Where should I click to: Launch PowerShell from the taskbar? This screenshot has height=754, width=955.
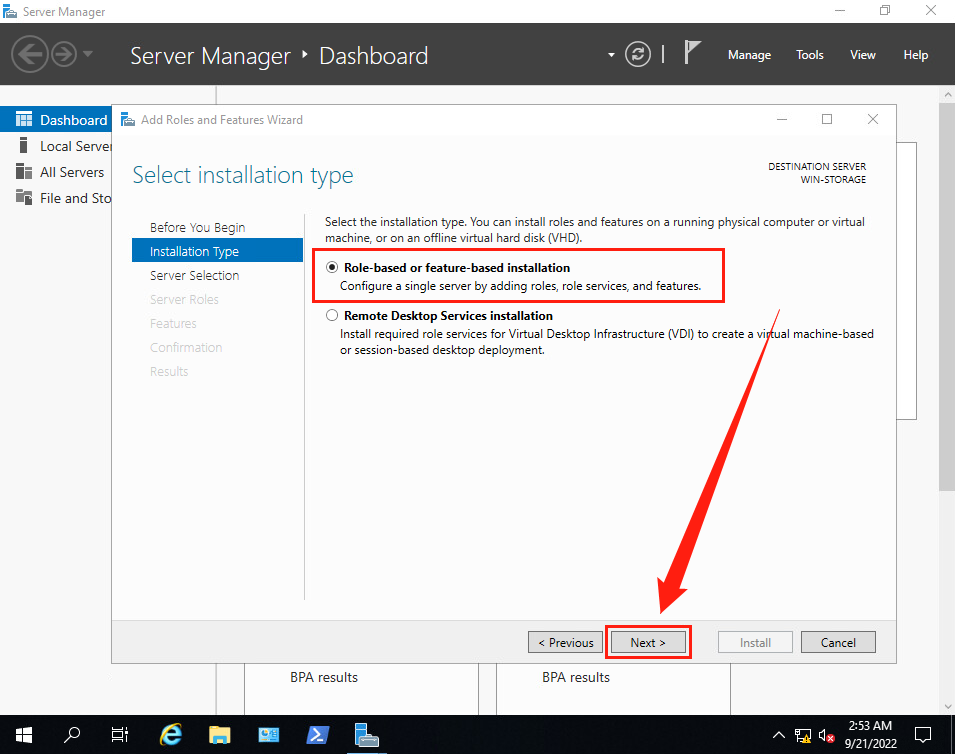pyautogui.click(x=317, y=735)
